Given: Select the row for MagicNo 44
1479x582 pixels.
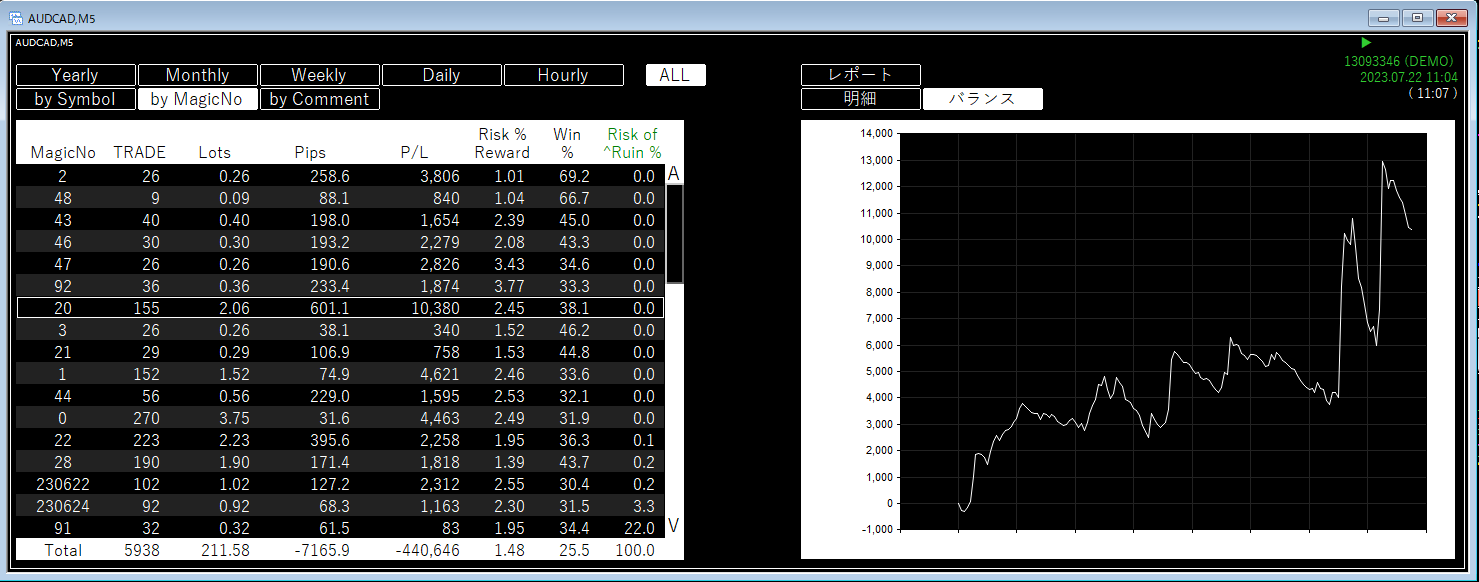Looking at the screenshot, I should tap(340, 396).
